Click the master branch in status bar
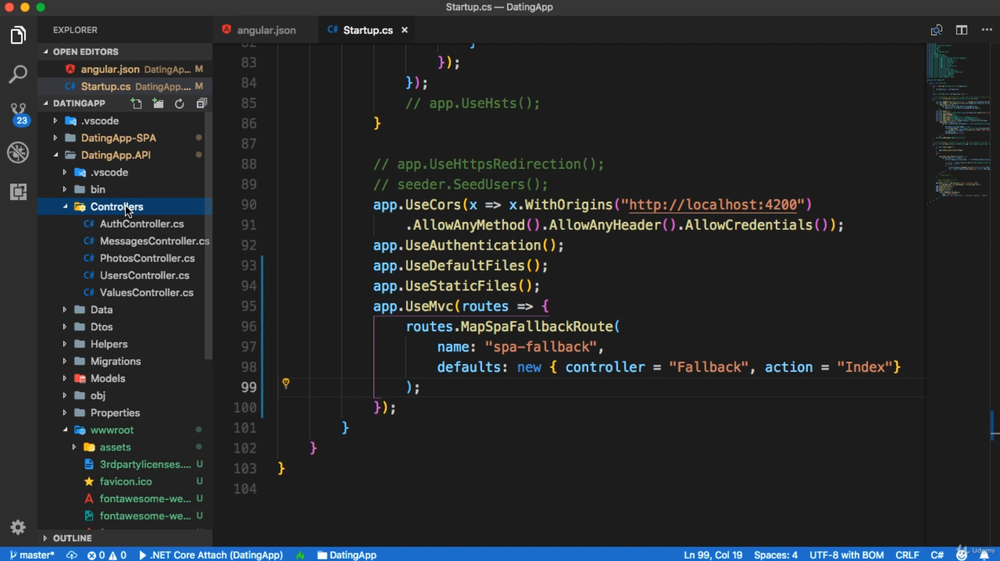 click(33, 555)
